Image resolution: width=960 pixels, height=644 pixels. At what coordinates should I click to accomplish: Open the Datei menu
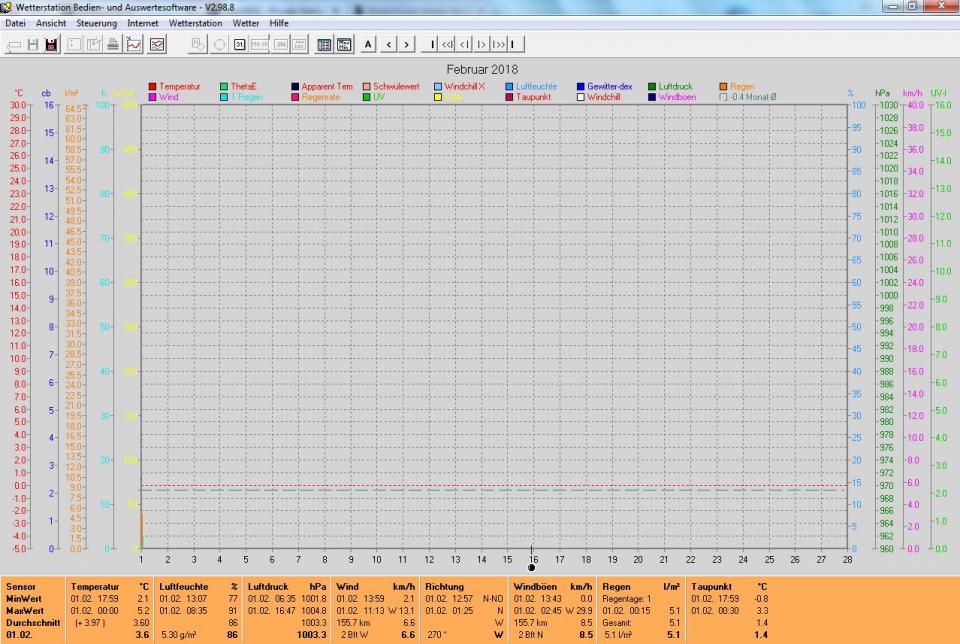15,23
